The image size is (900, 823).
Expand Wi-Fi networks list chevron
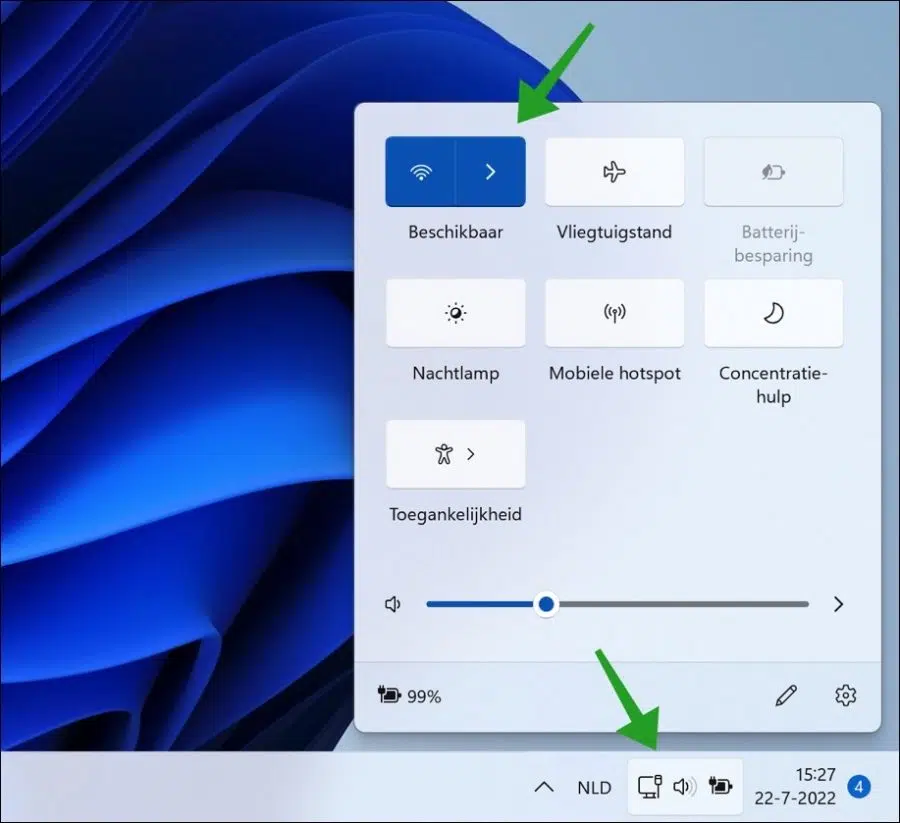[491, 172]
